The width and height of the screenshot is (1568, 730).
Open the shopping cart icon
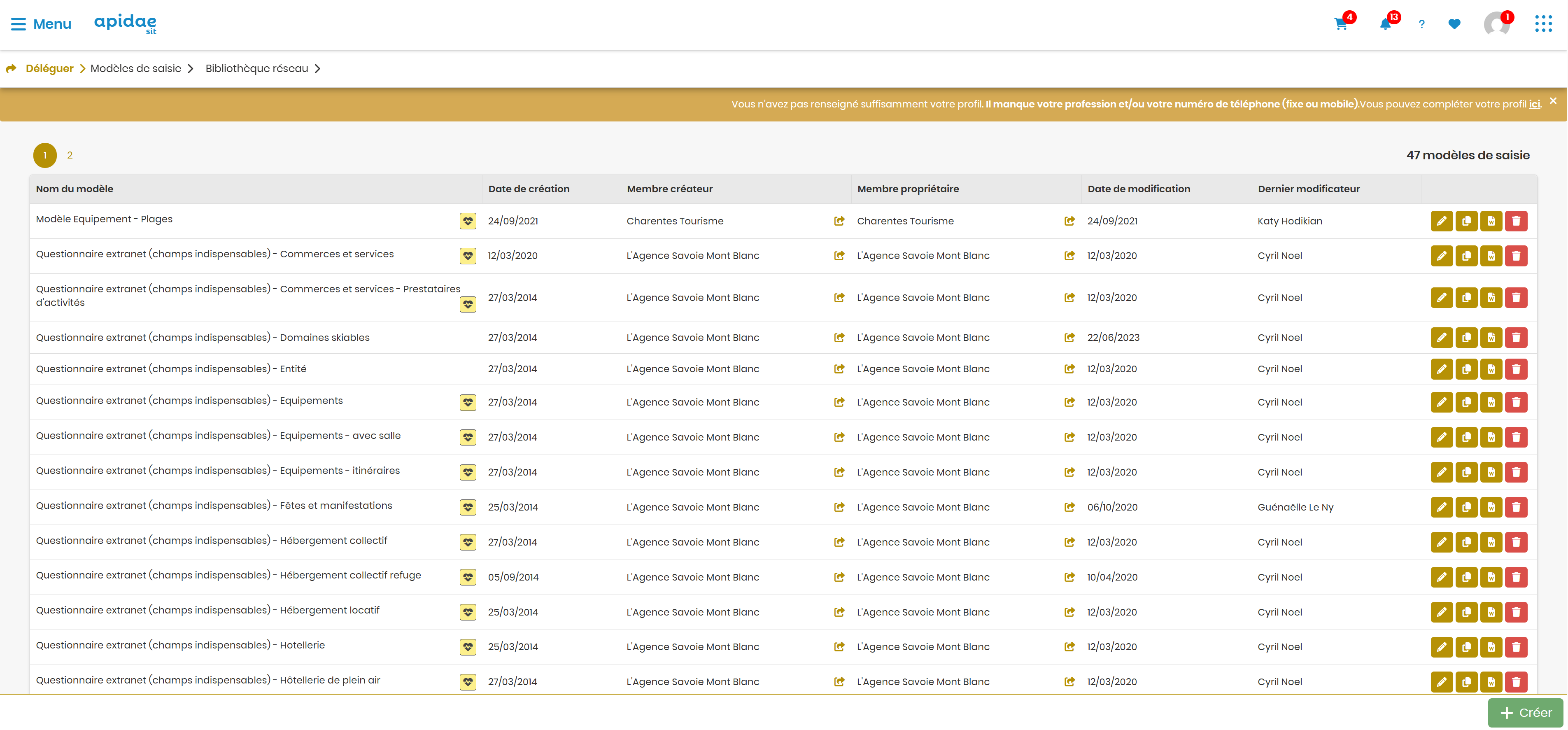pyautogui.click(x=1340, y=24)
